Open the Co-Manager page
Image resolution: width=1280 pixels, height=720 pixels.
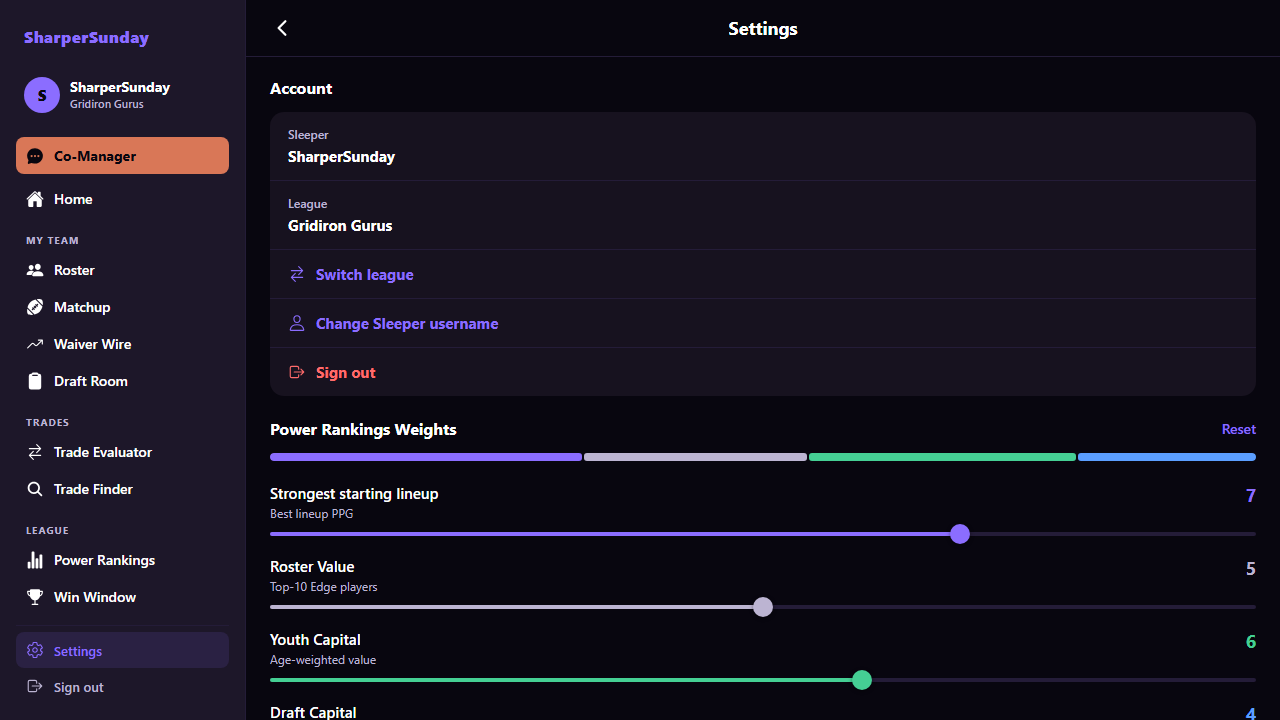(x=122, y=156)
